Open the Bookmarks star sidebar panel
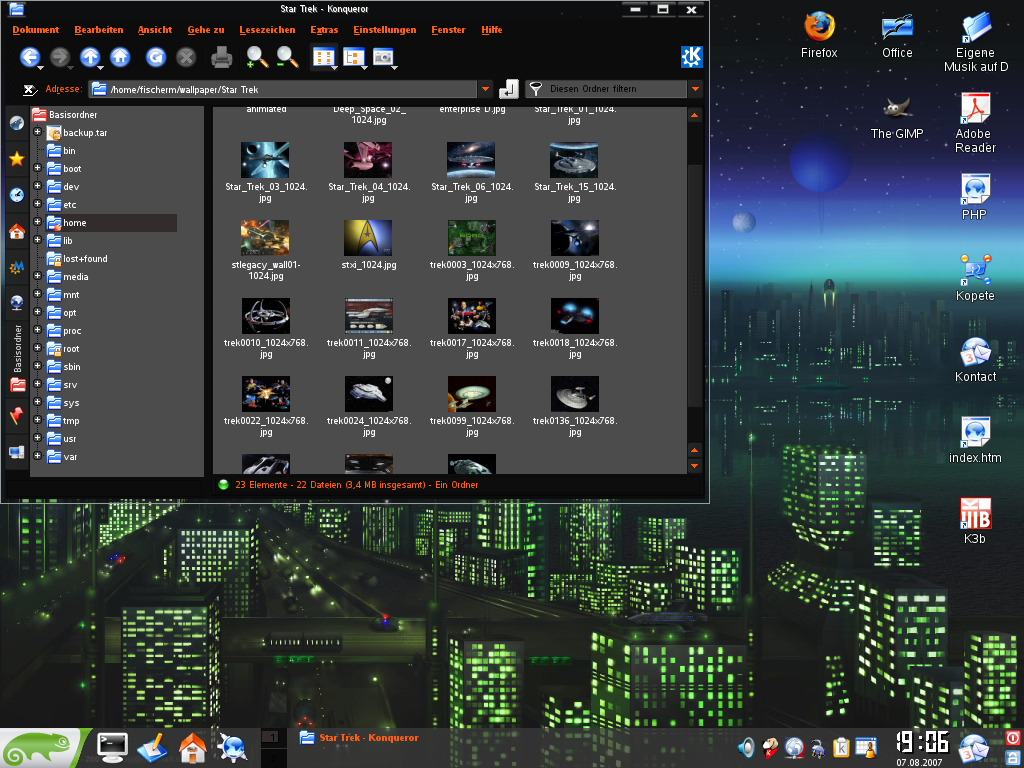Screen dimensions: 1024x768 (17, 159)
